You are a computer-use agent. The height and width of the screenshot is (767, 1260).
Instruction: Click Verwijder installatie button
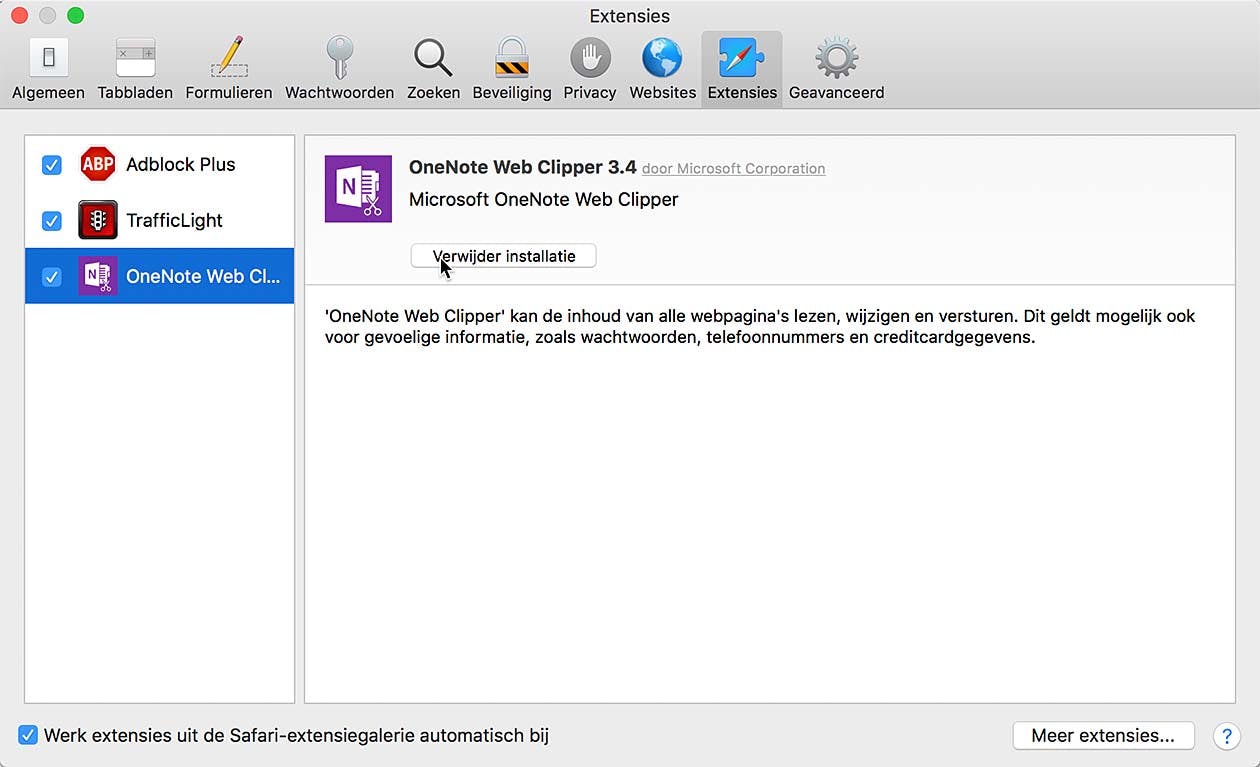coord(504,256)
